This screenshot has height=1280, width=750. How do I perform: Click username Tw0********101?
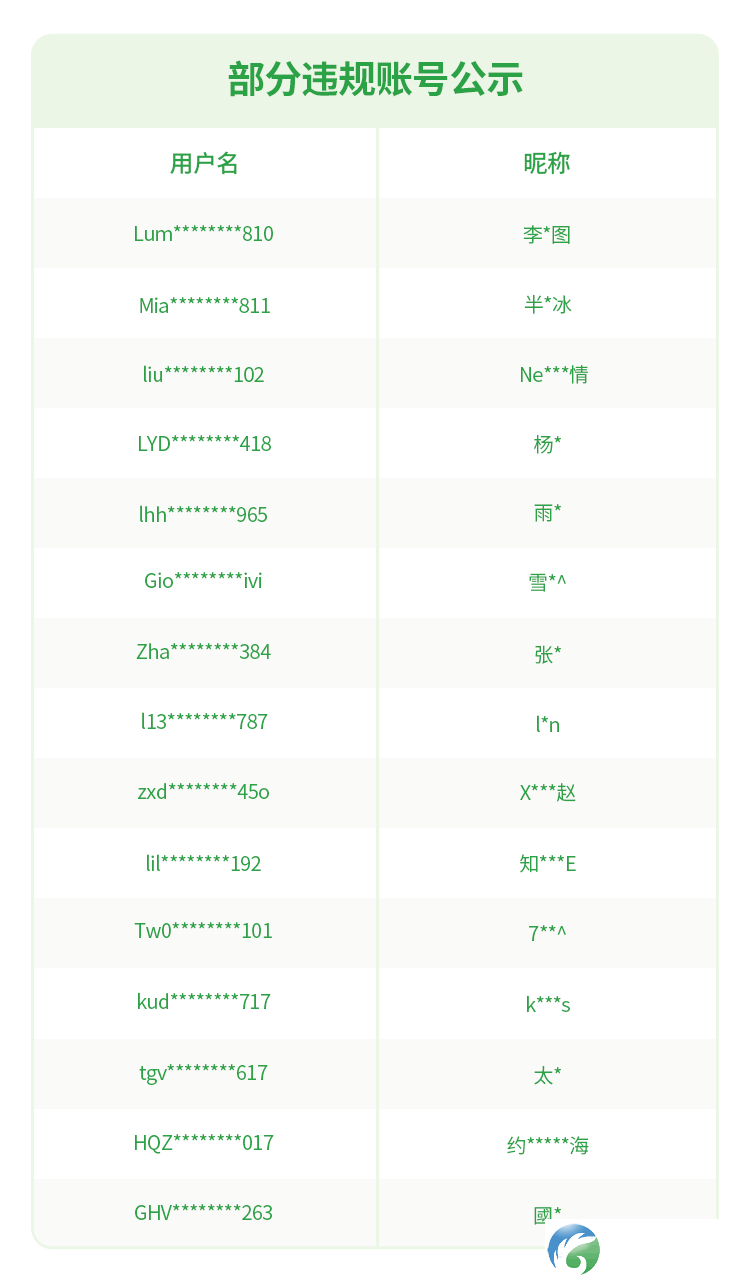click(x=204, y=931)
